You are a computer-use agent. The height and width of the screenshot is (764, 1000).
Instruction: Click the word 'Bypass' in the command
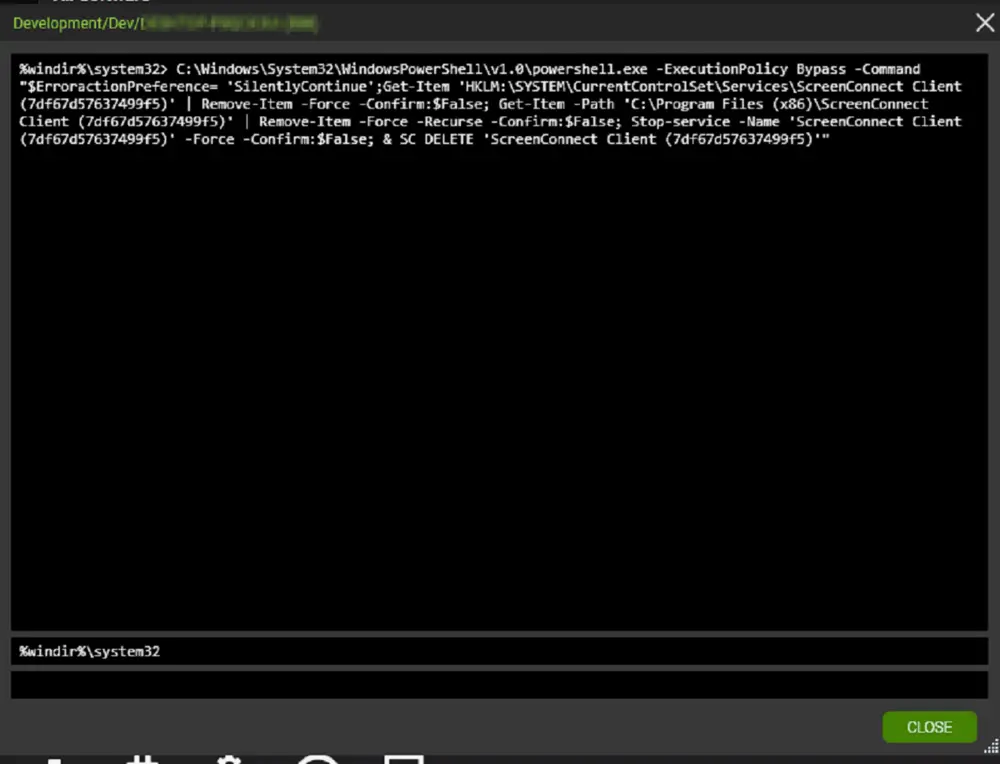(821, 69)
